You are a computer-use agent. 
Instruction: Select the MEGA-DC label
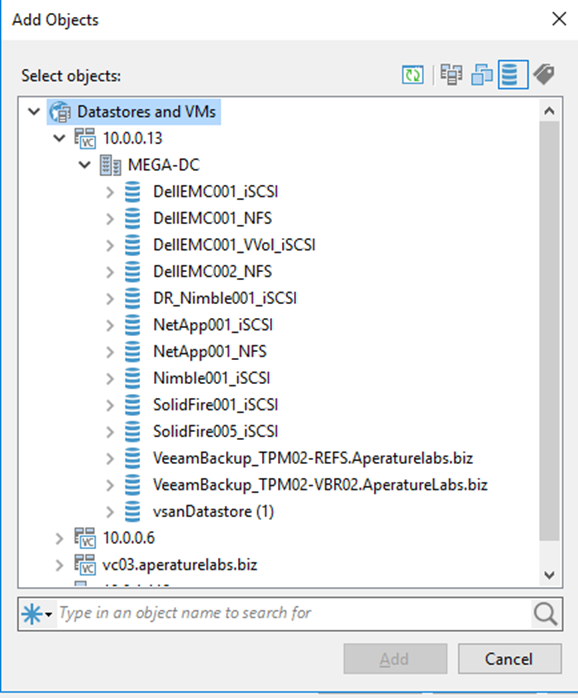[163, 165]
